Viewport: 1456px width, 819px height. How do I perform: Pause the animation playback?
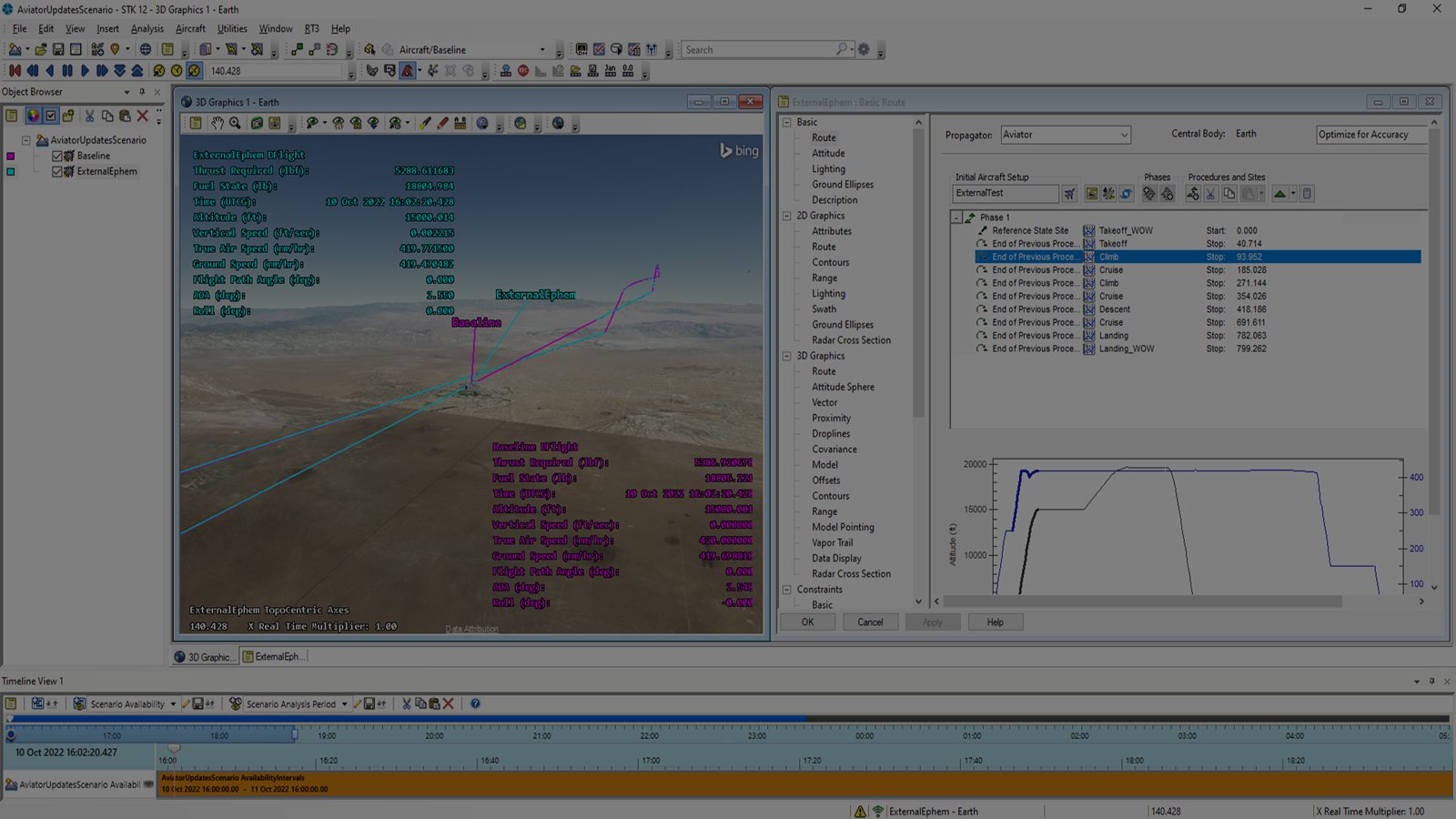(x=66, y=70)
